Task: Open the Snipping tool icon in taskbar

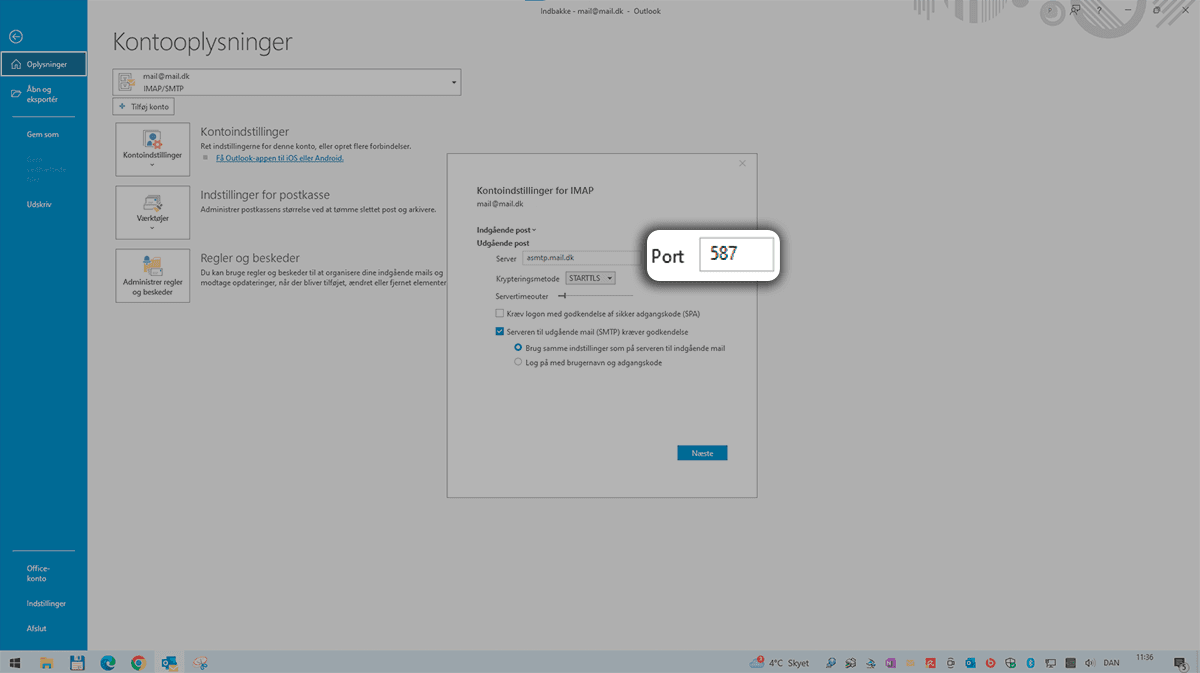Action: [200, 662]
